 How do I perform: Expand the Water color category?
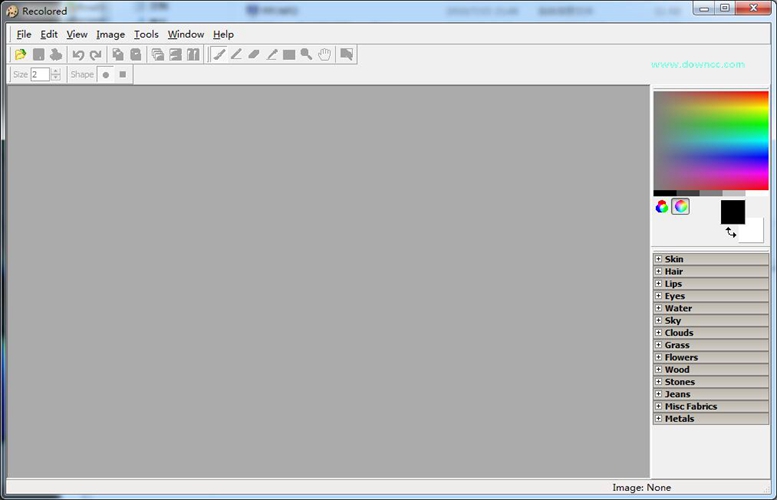coord(658,308)
